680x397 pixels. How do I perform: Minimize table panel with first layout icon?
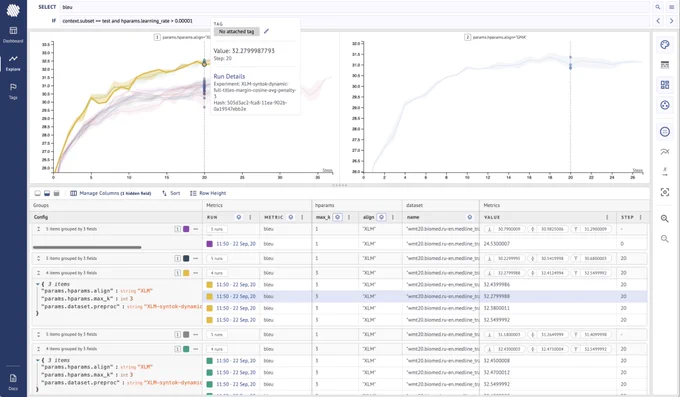pyautogui.click(x=38, y=193)
